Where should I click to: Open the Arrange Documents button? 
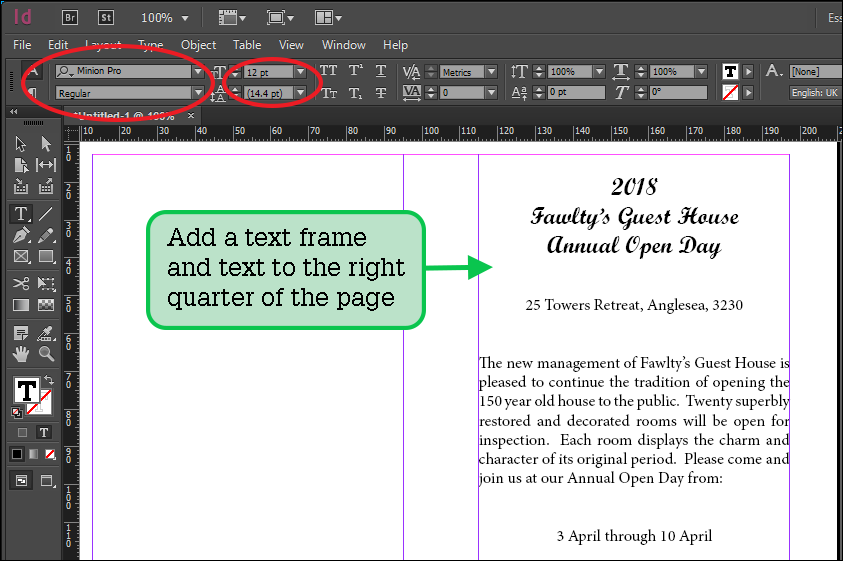[328, 18]
